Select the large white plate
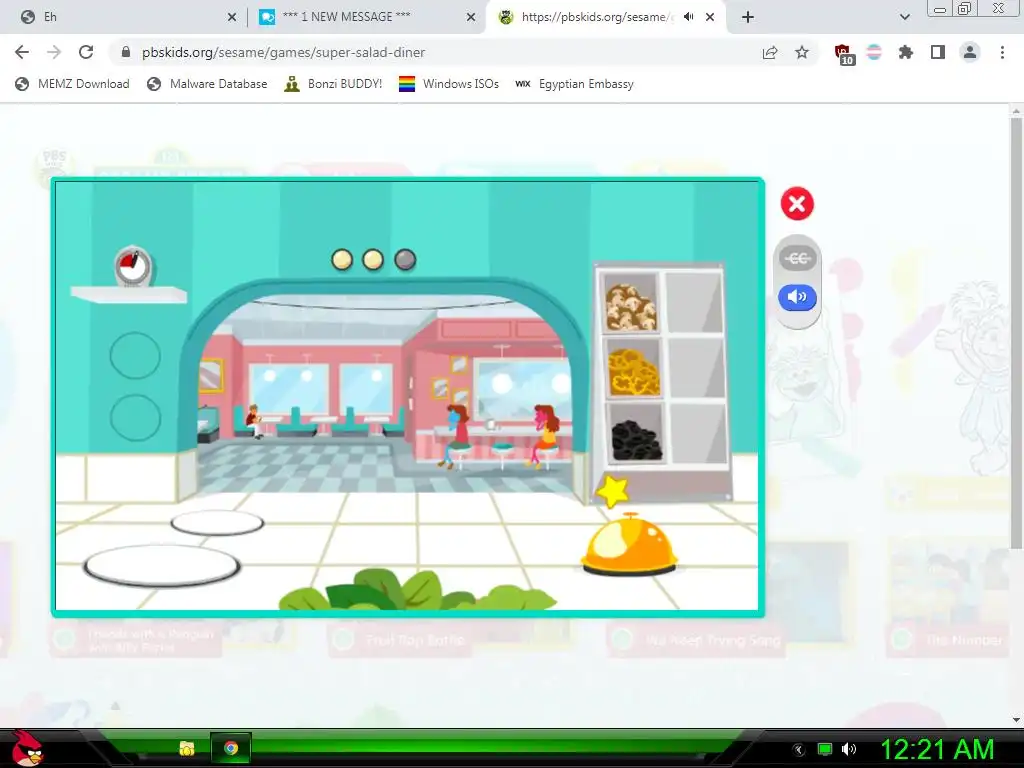This screenshot has width=1024, height=768. [x=162, y=566]
